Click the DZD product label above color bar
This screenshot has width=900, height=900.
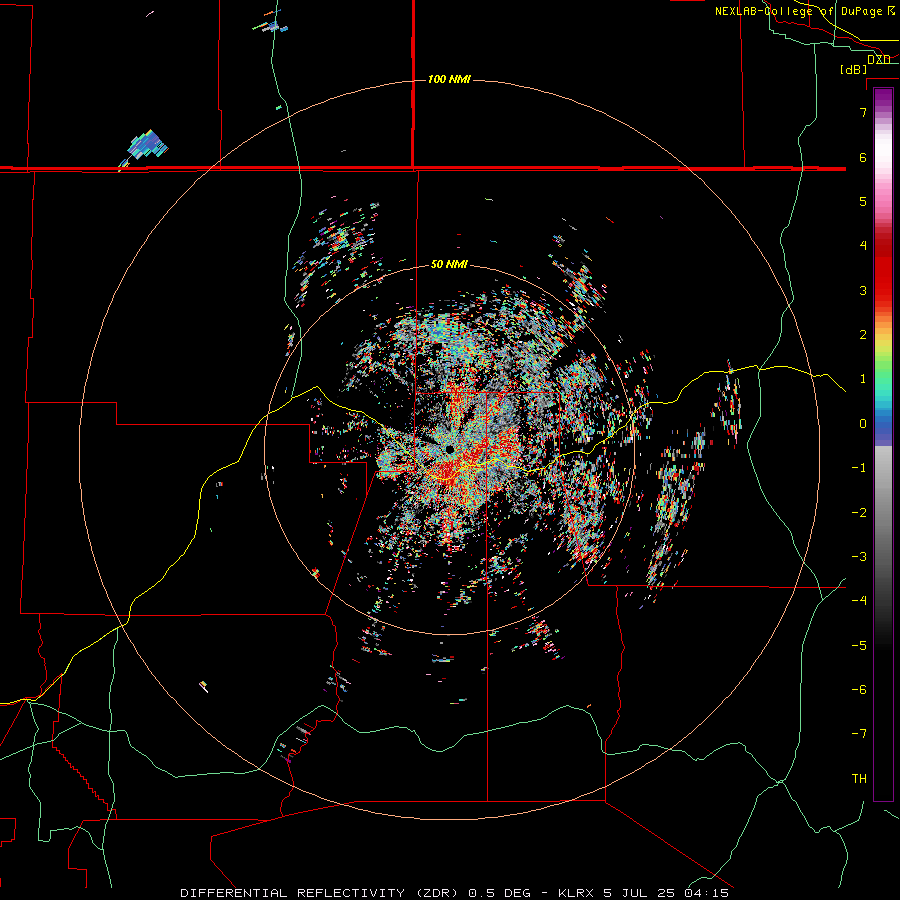[x=878, y=60]
